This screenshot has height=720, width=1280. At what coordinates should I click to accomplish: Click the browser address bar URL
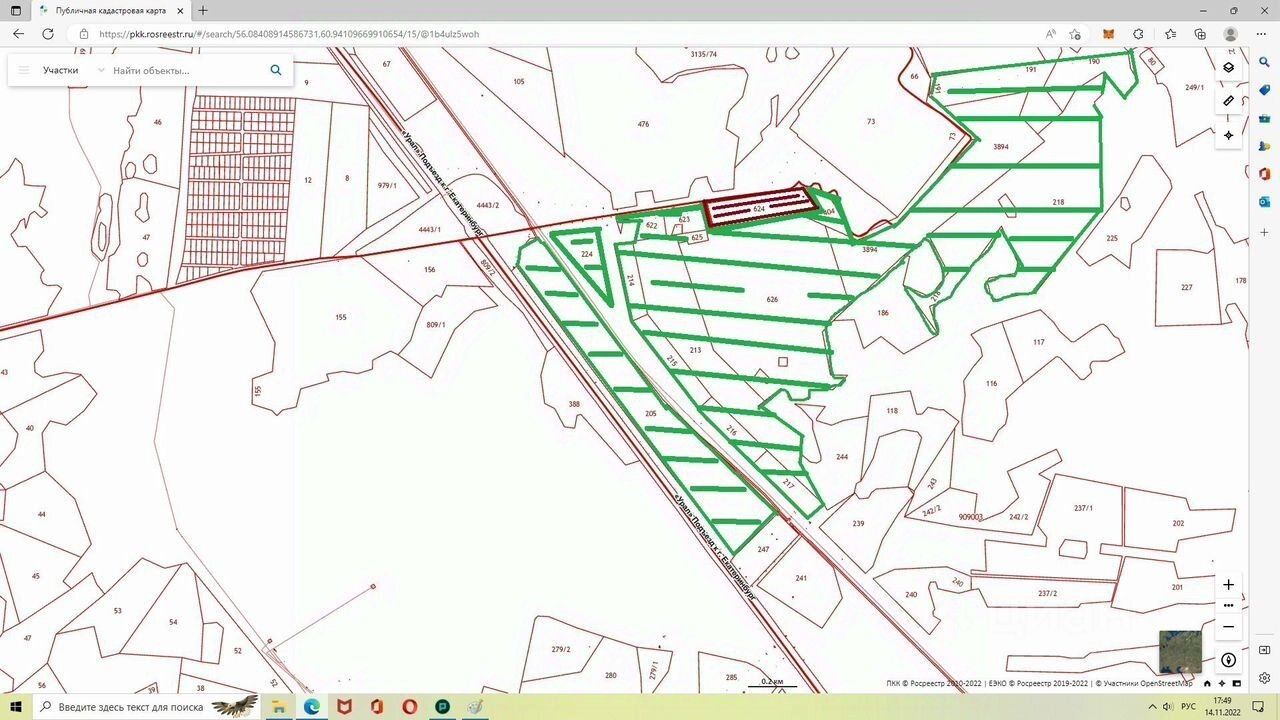pos(289,34)
